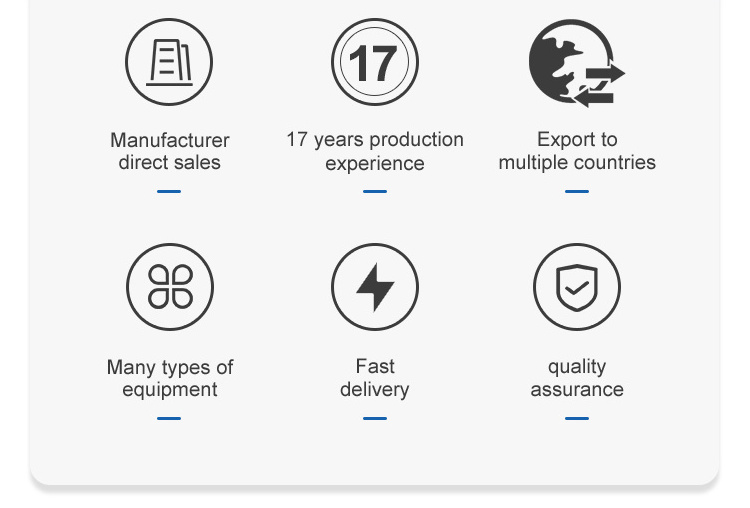This screenshot has height=508, width=750.
Task: Click the globe export icon
Action: 570,60
